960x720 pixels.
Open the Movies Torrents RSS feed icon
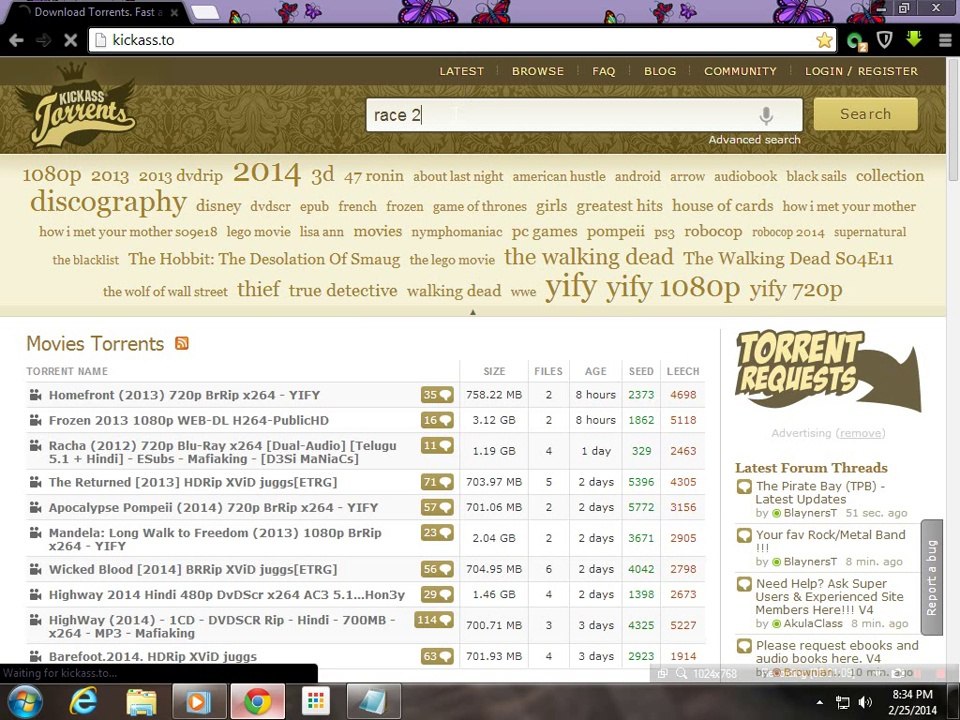(182, 343)
